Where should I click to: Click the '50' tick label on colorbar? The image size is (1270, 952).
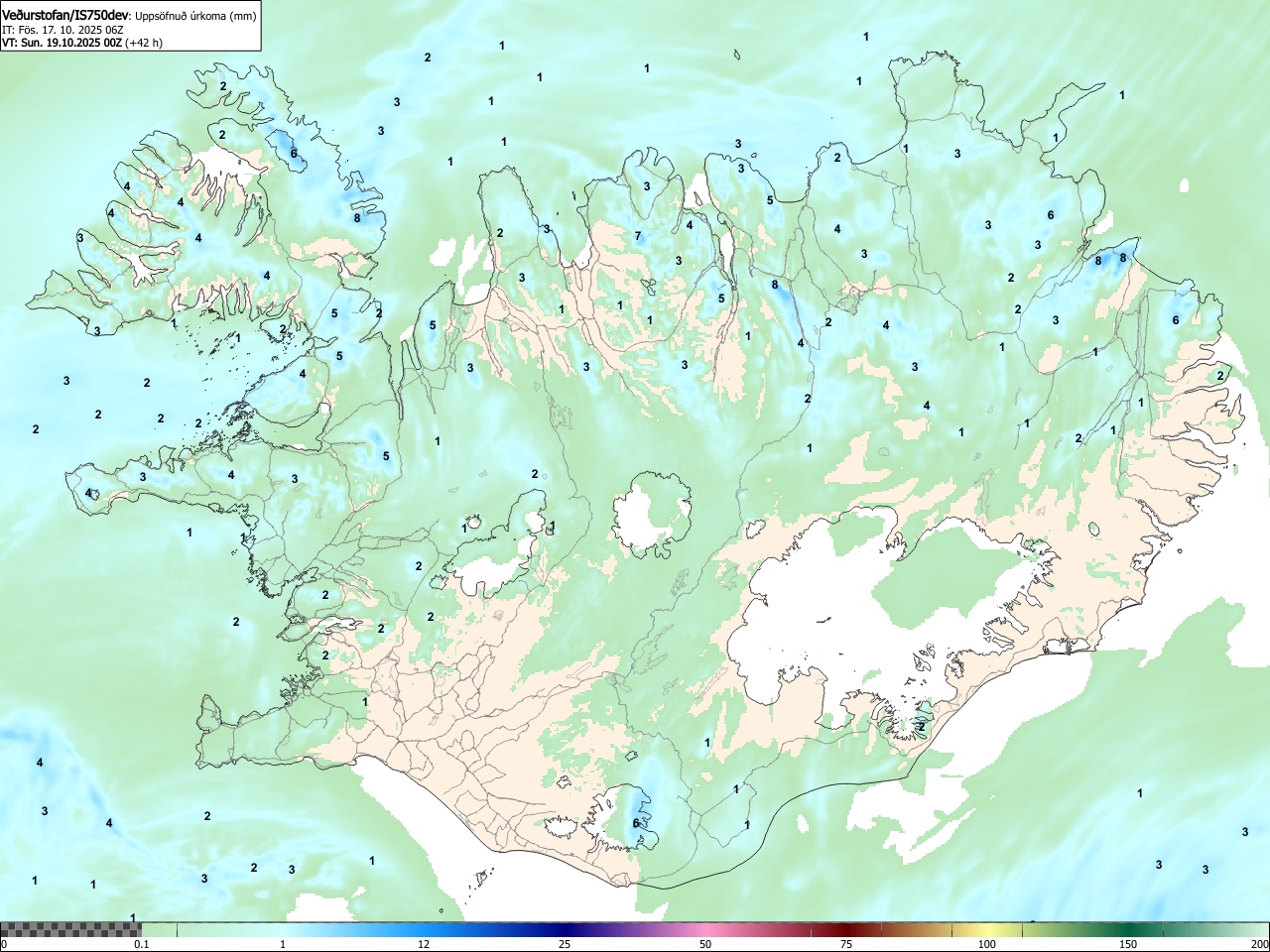pyautogui.click(x=704, y=944)
